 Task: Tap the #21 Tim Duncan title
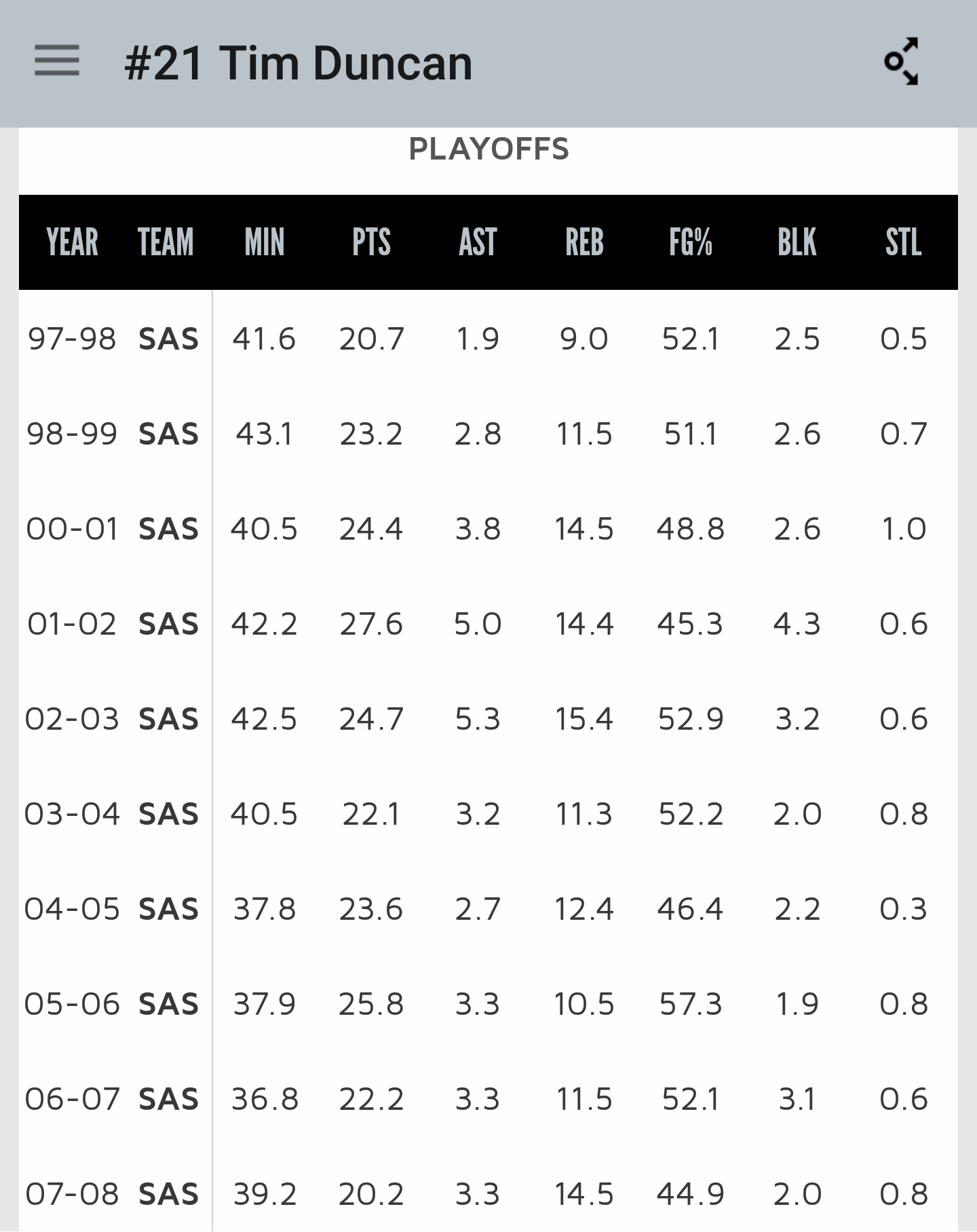pos(298,64)
